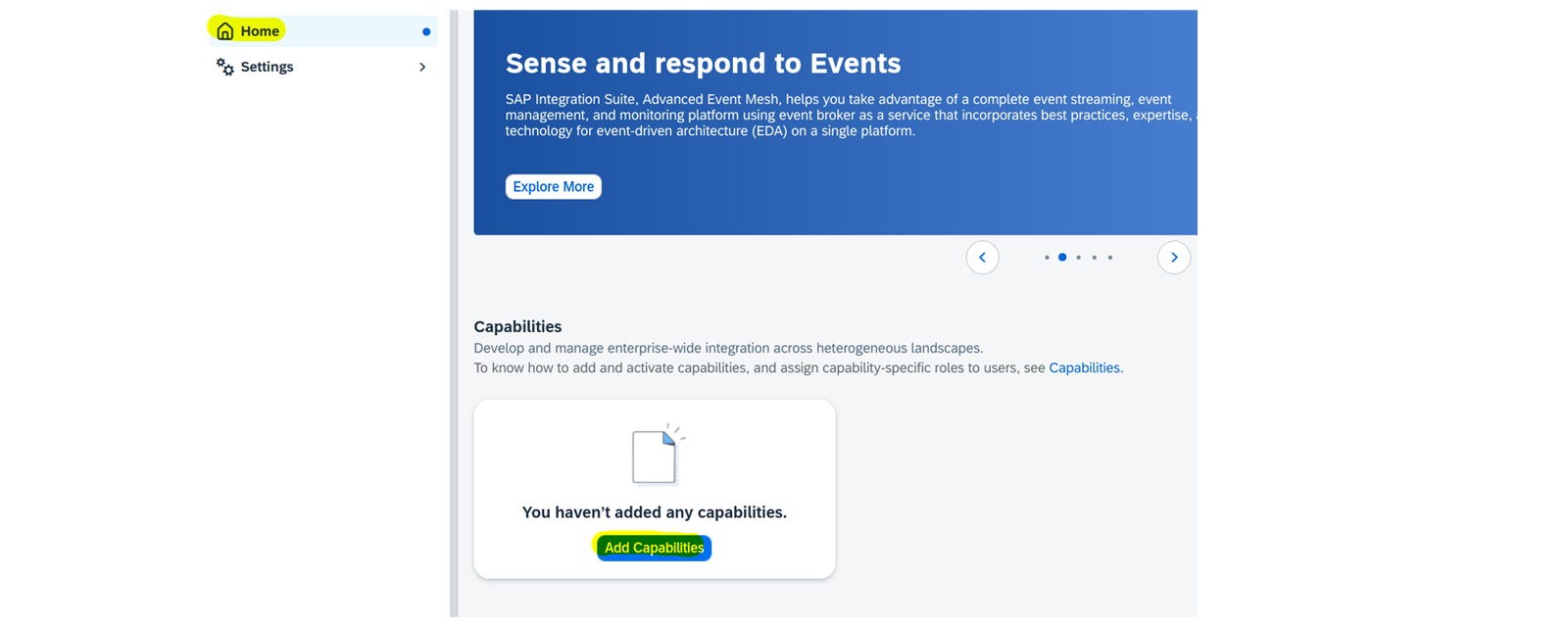
Task: Expand the Settings chevron arrow
Action: pyautogui.click(x=422, y=67)
